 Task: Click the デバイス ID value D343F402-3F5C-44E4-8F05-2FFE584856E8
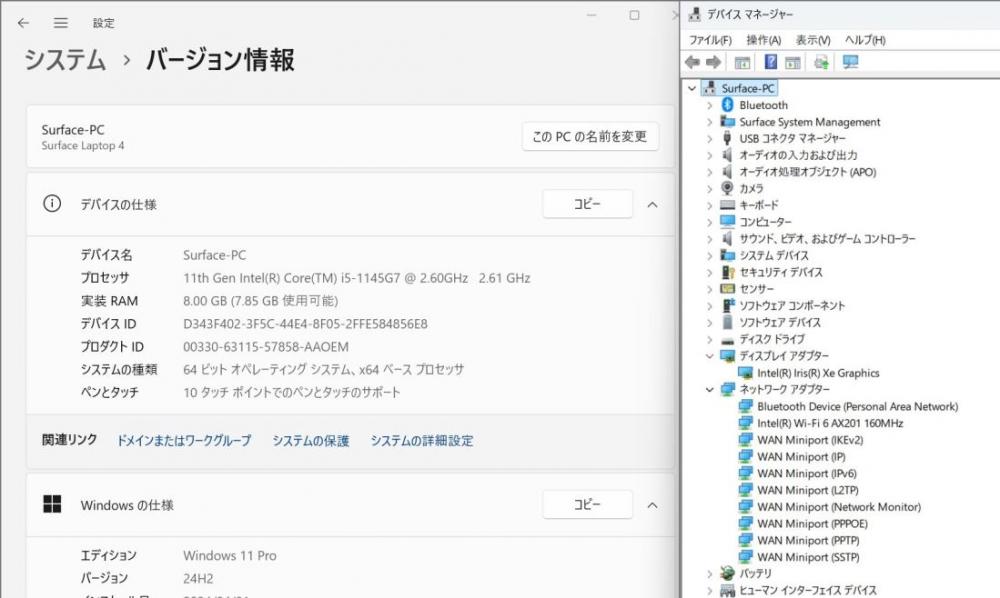click(305, 324)
